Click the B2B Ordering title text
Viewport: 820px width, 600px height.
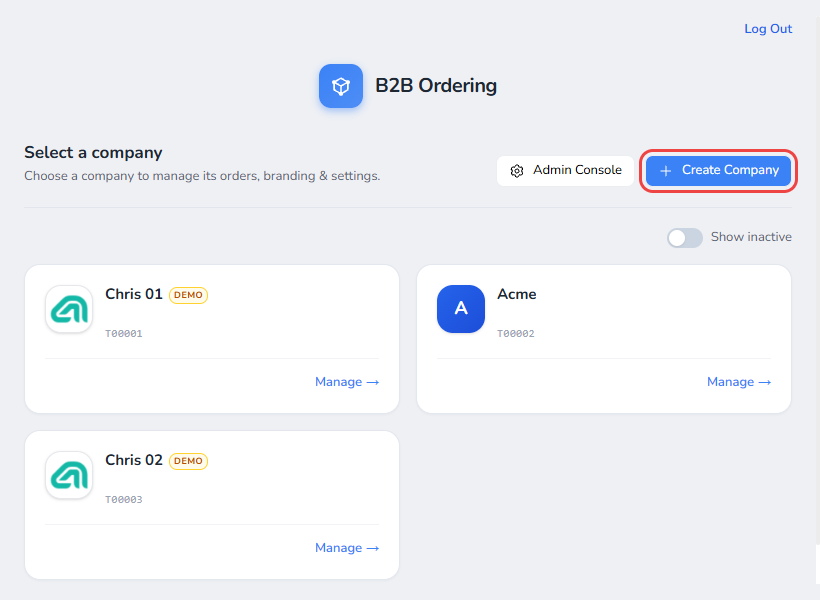436,86
